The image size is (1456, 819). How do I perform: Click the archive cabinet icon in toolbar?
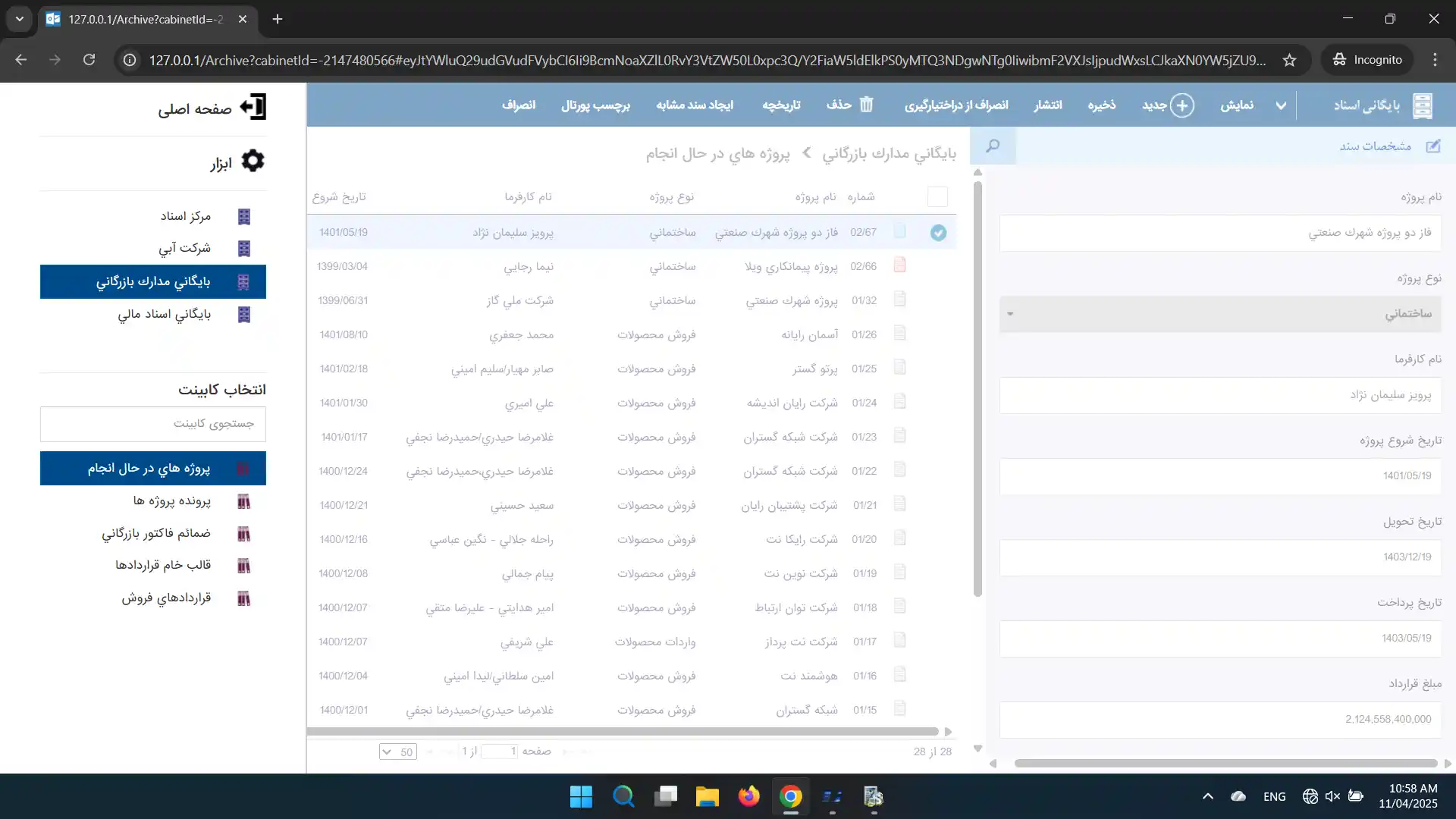click(1423, 105)
